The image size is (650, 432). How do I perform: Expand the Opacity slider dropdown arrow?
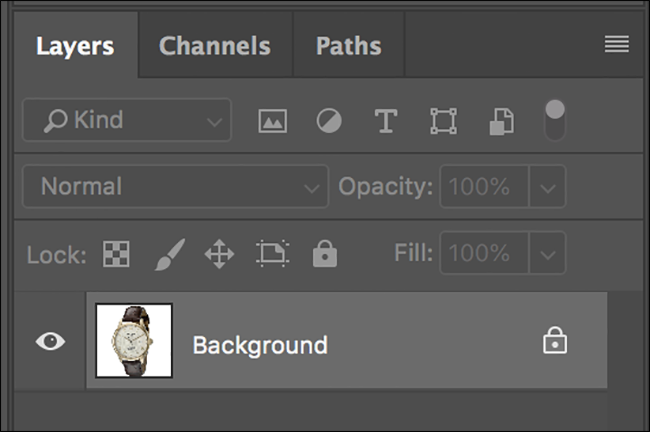(x=547, y=187)
